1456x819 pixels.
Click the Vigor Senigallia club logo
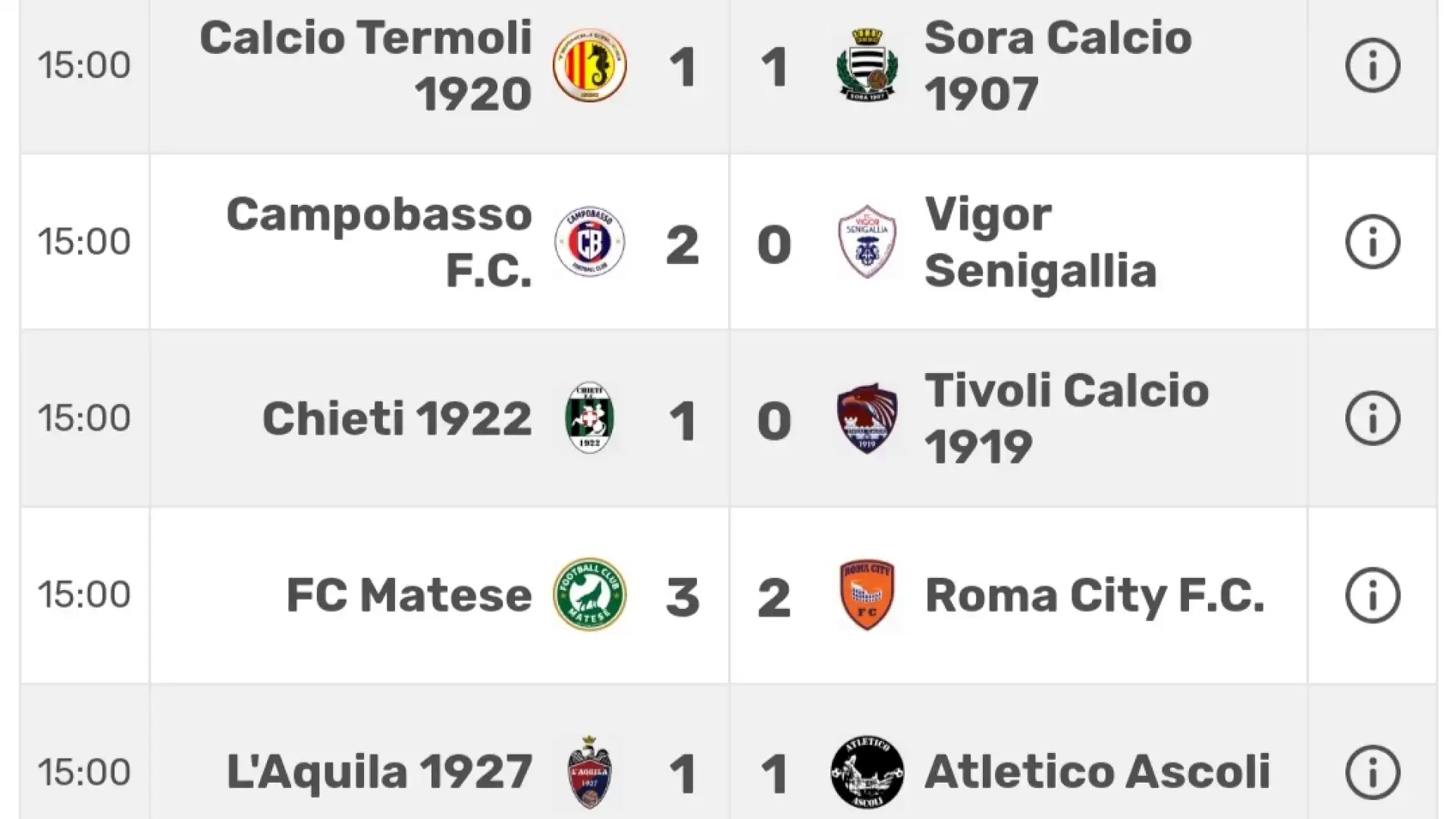point(868,242)
